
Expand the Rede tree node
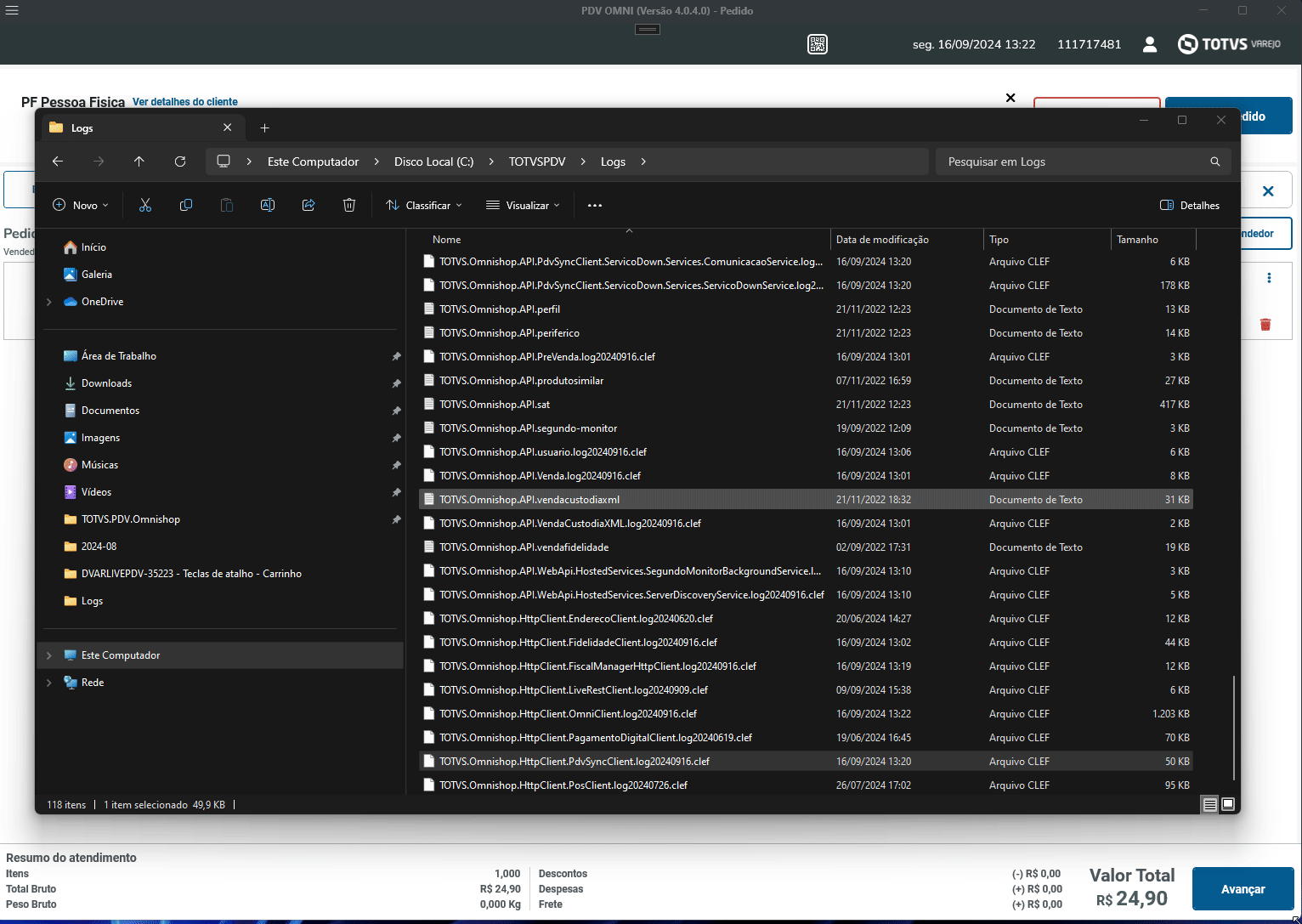pyautogui.click(x=49, y=683)
